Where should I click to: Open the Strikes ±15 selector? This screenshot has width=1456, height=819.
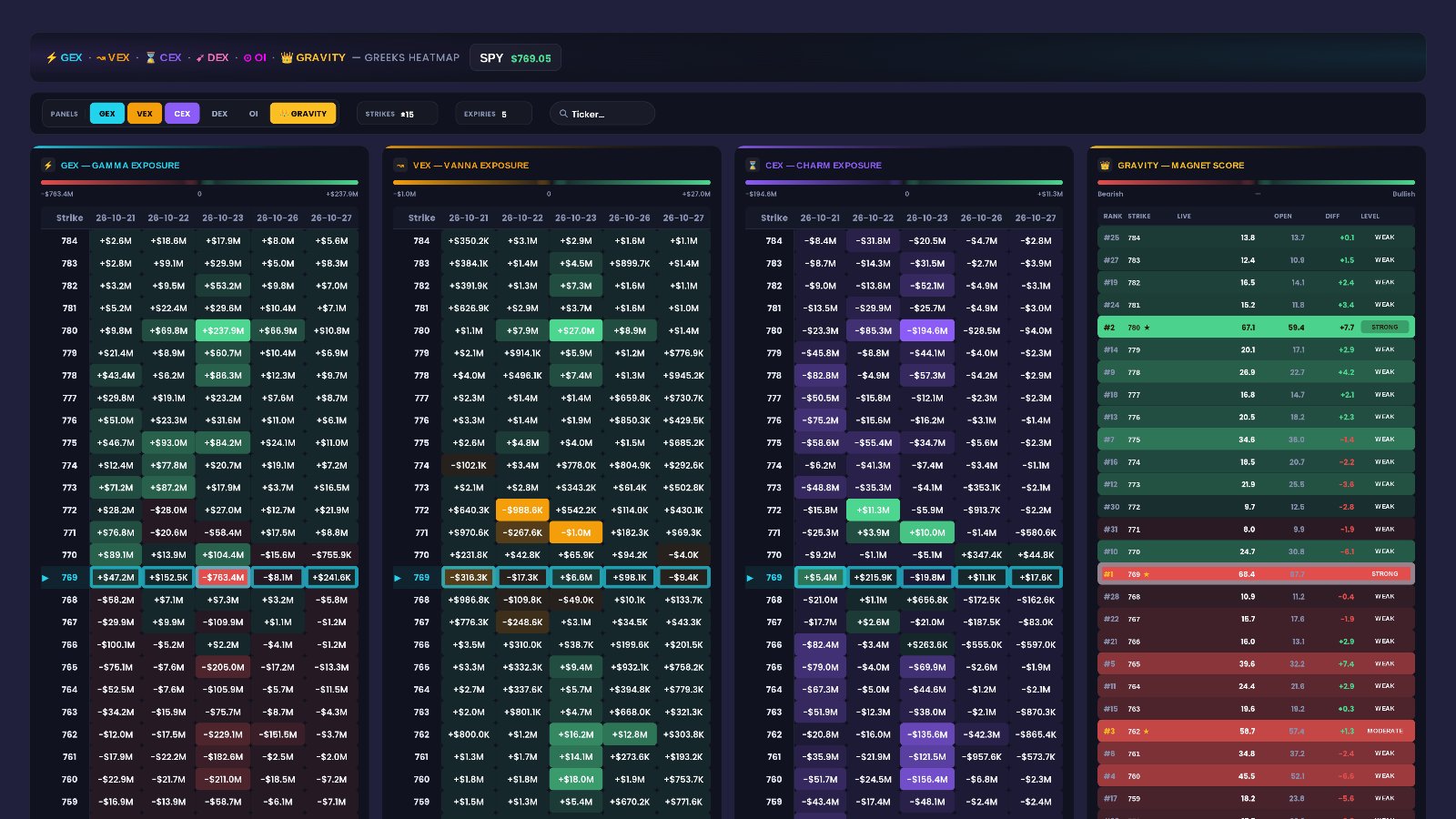pos(397,114)
